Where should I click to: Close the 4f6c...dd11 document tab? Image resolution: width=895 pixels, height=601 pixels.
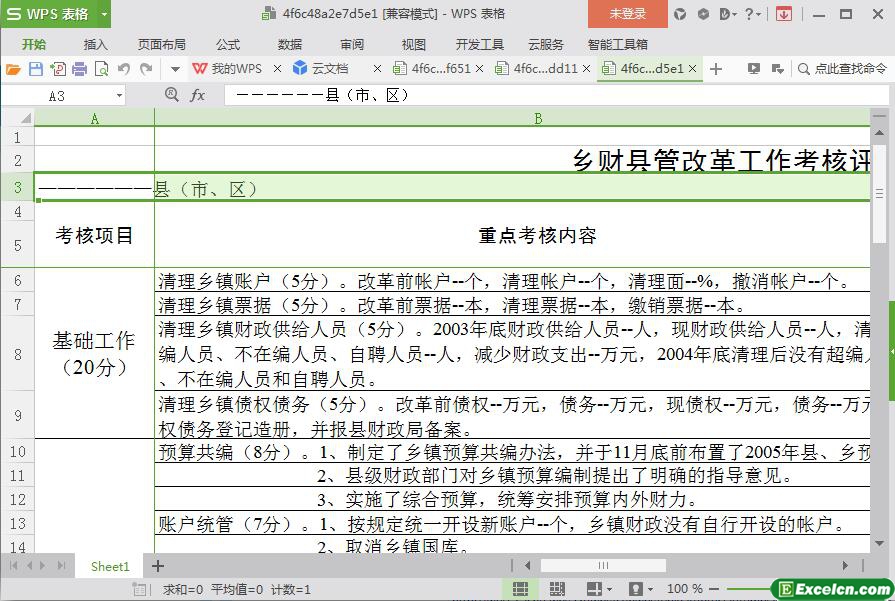point(586,69)
